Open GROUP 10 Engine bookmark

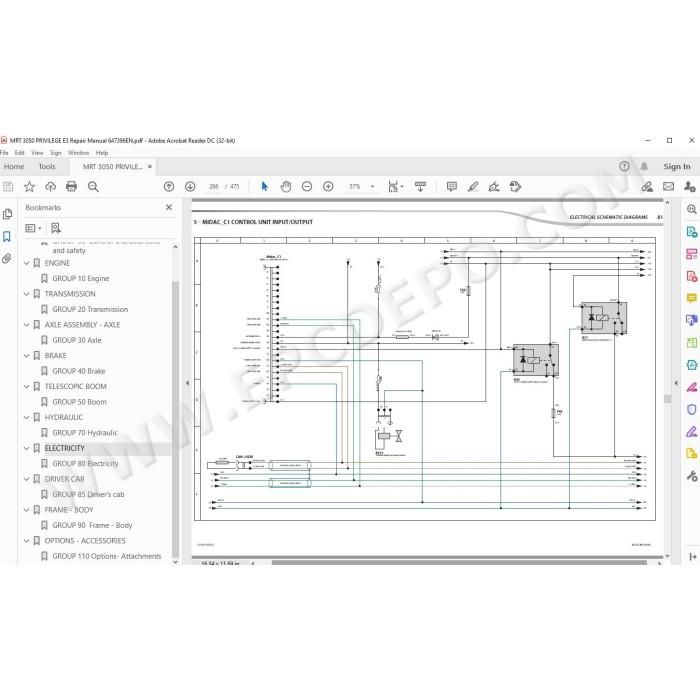(81, 278)
